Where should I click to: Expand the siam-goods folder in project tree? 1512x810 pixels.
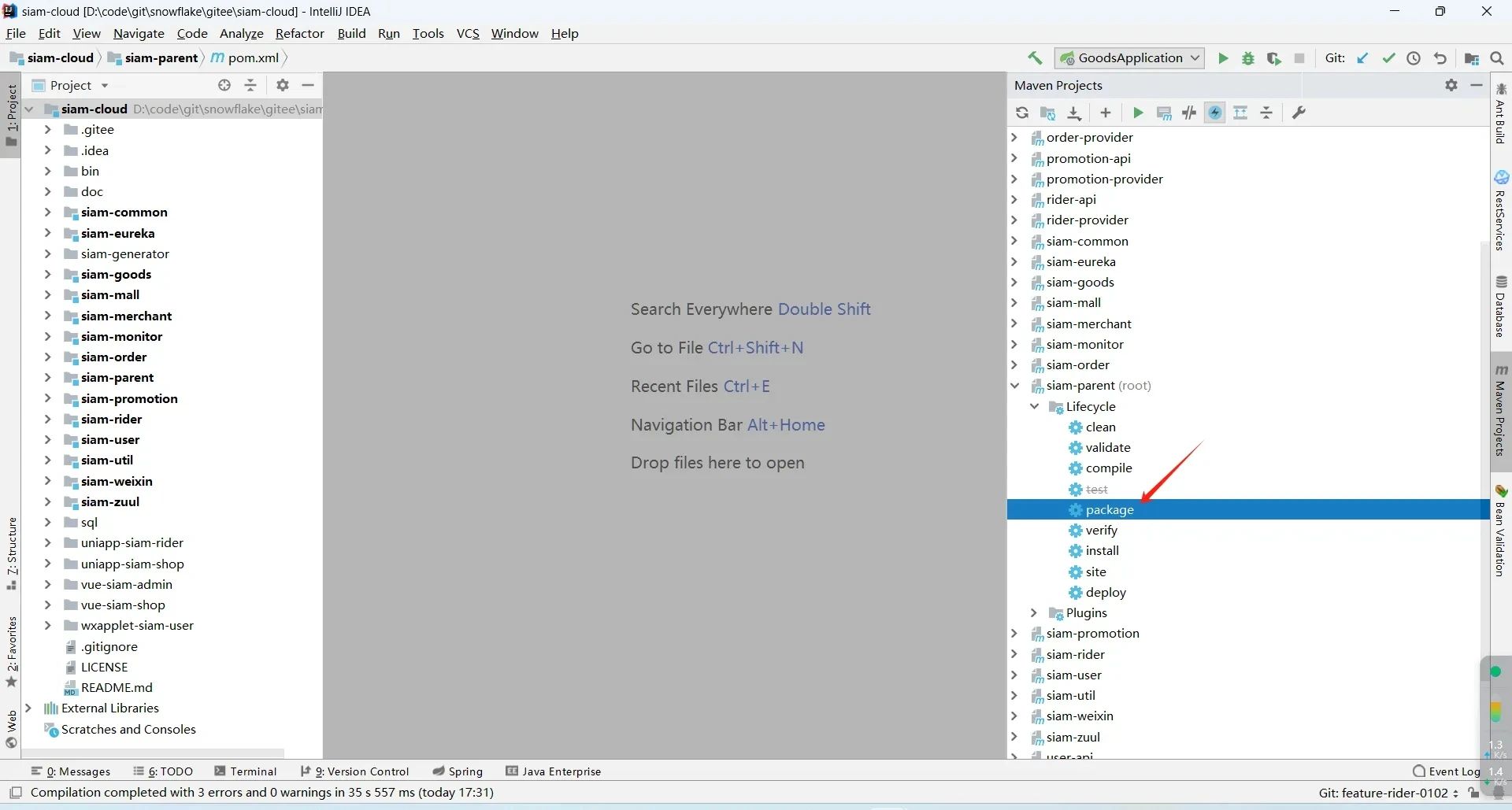[x=47, y=275]
